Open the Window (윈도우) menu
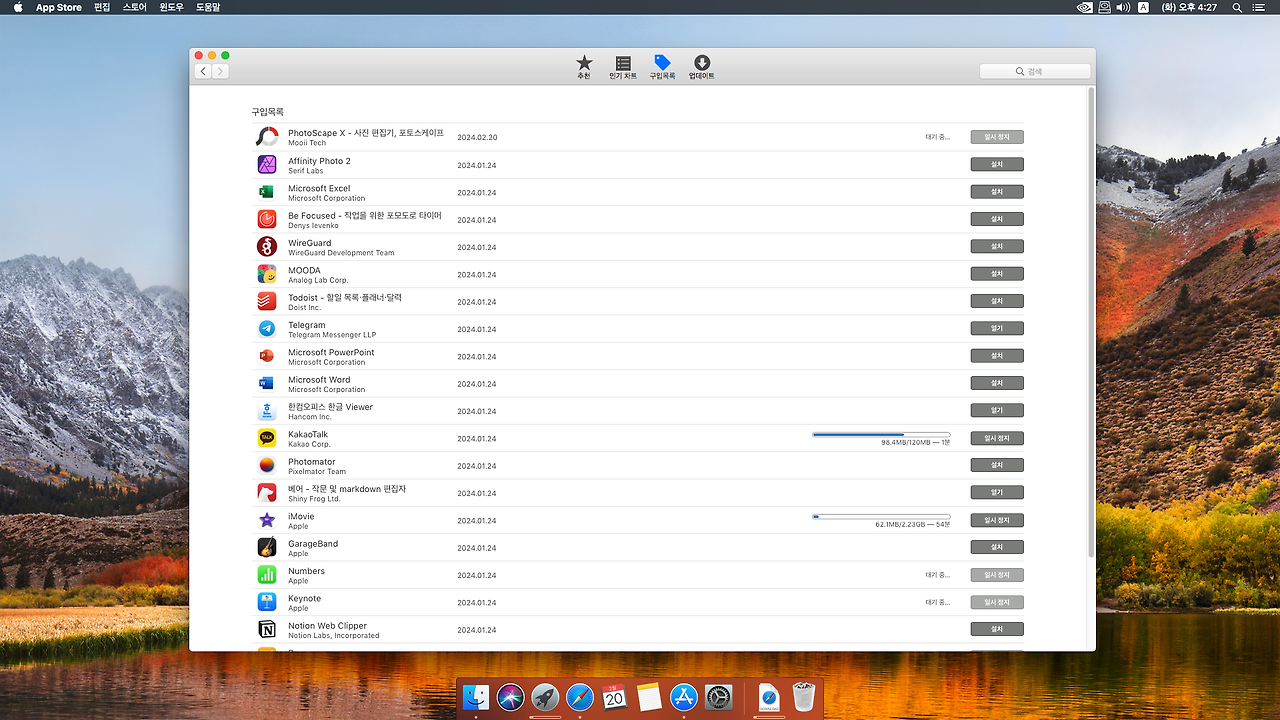This screenshot has height=720, width=1280. click(x=171, y=7)
